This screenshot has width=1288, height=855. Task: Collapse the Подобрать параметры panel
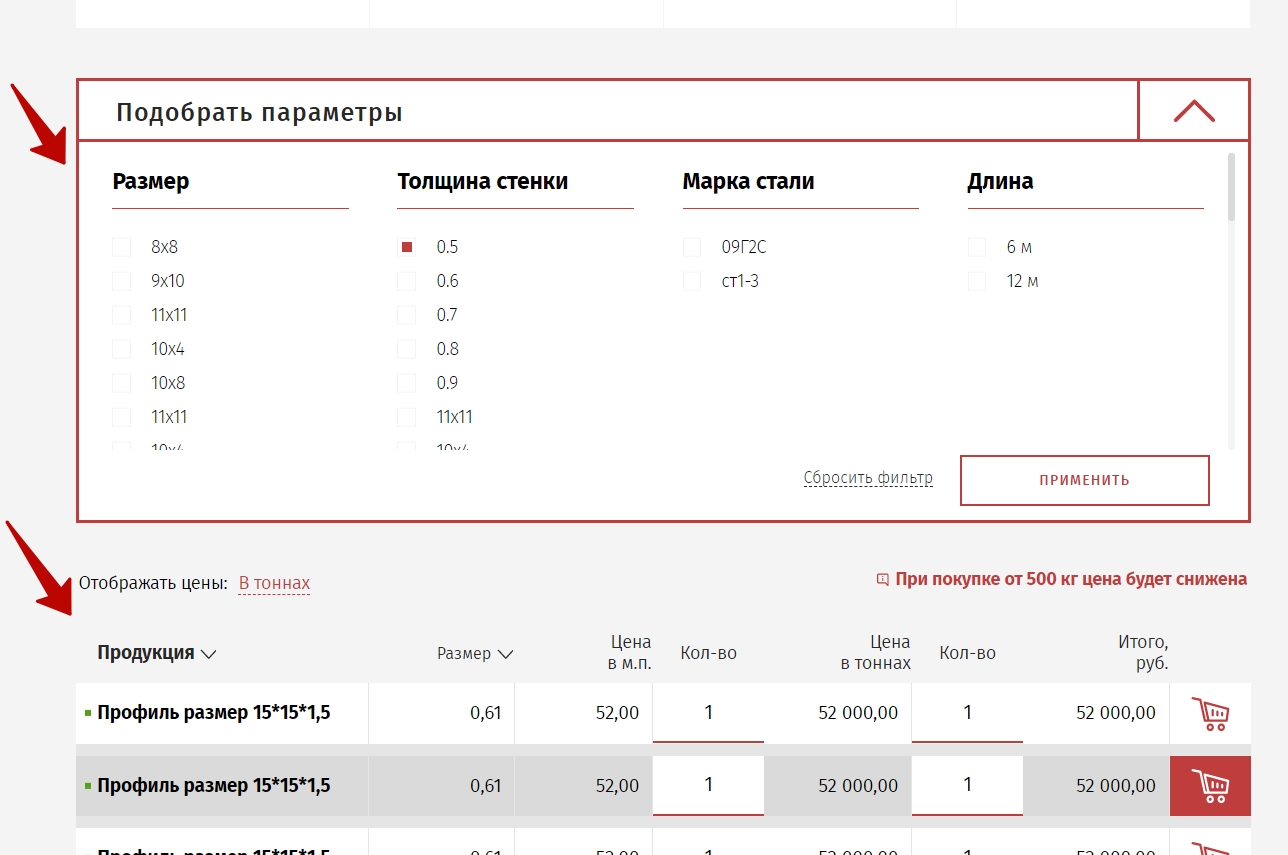coord(1193,111)
